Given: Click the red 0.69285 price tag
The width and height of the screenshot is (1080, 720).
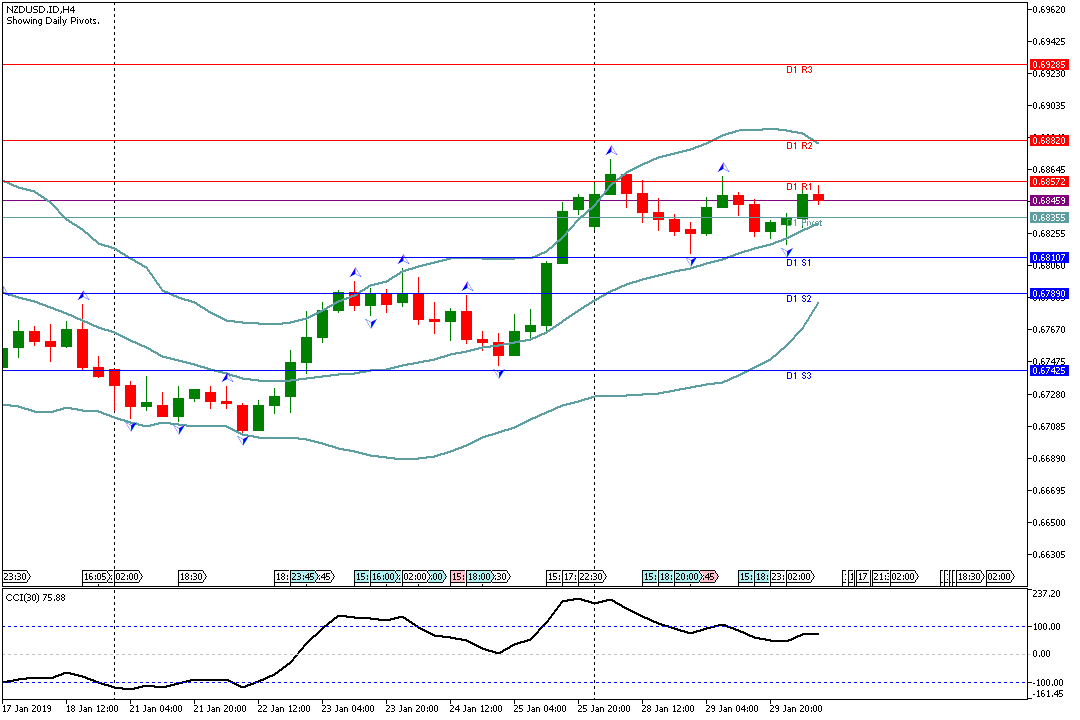Looking at the screenshot, I should click(x=1048, y=64).
